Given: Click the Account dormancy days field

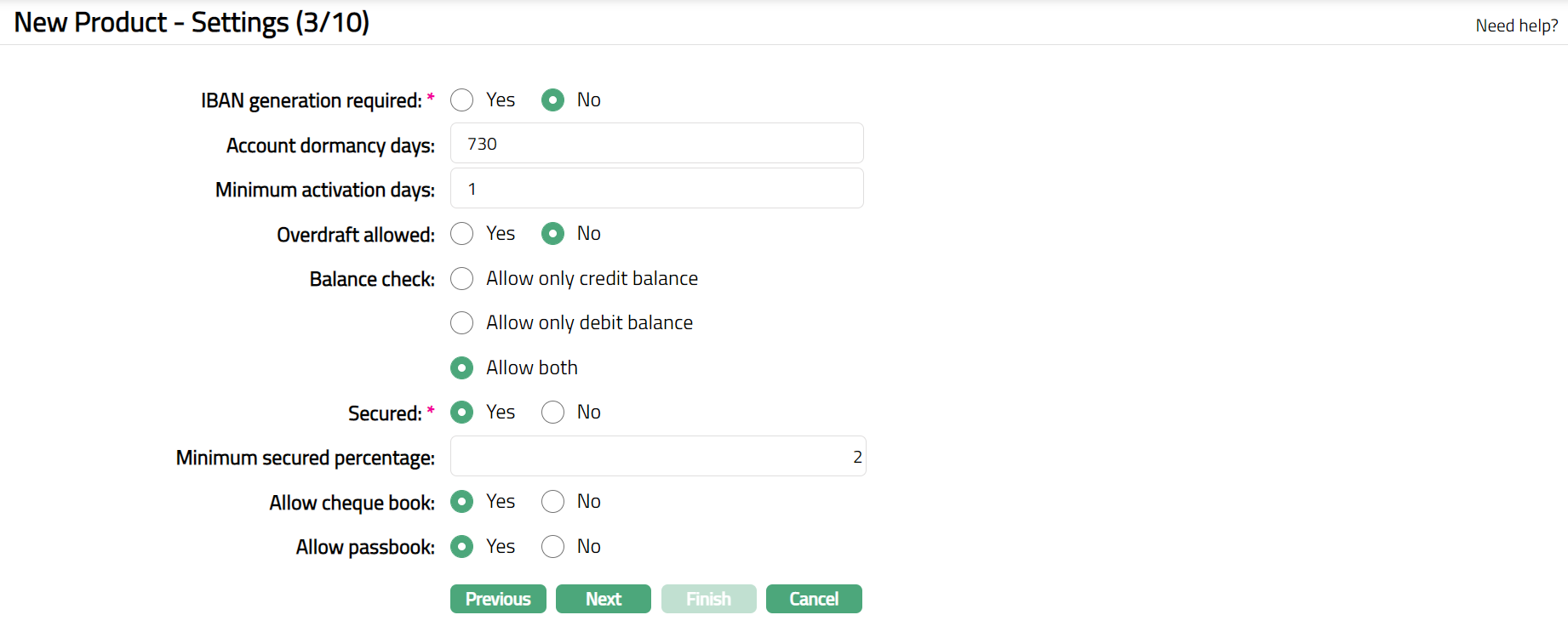Looking at the screenshot, I should pos(656,144).
